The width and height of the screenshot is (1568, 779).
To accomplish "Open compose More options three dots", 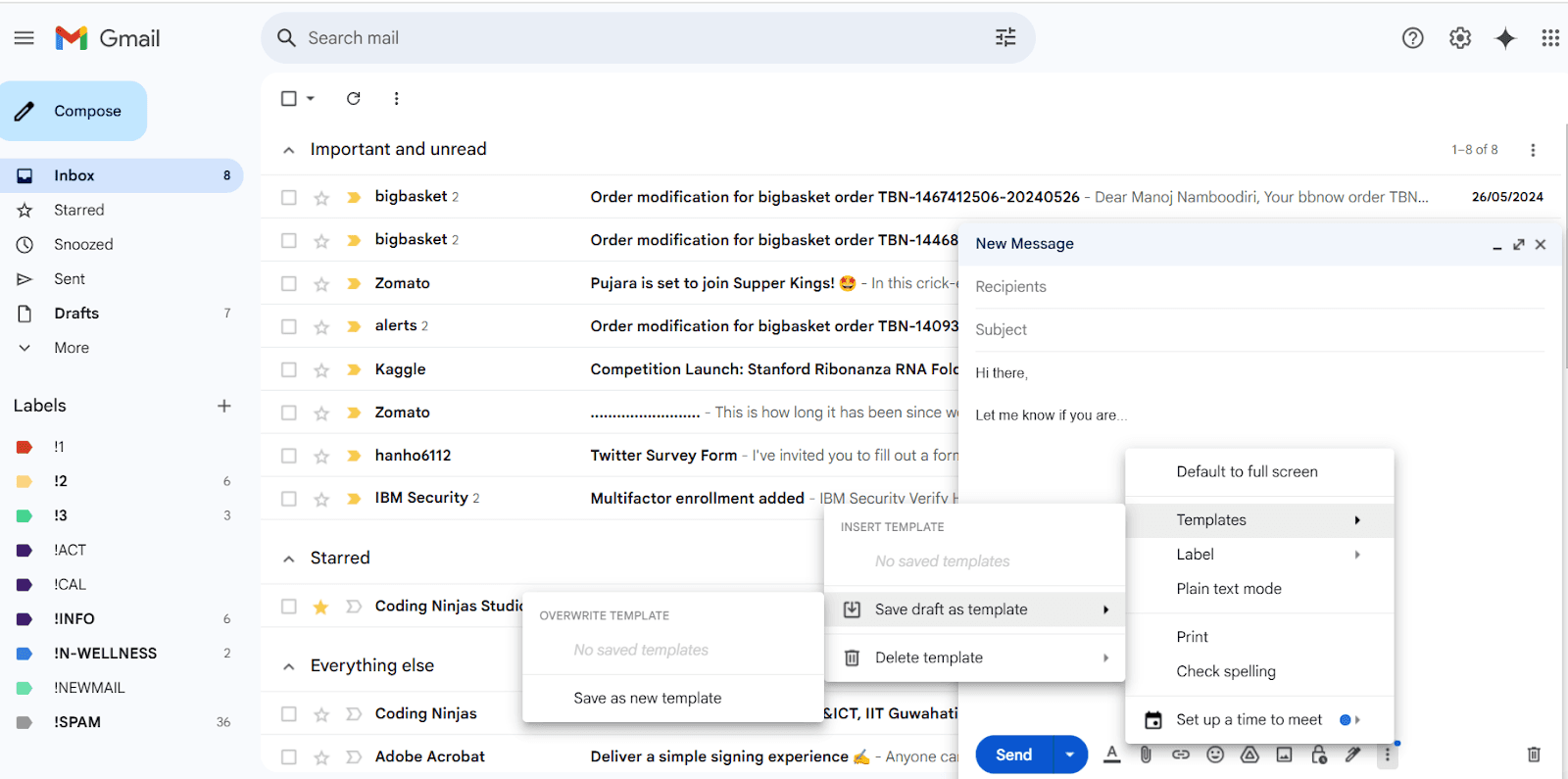I will pos(1388,755).
